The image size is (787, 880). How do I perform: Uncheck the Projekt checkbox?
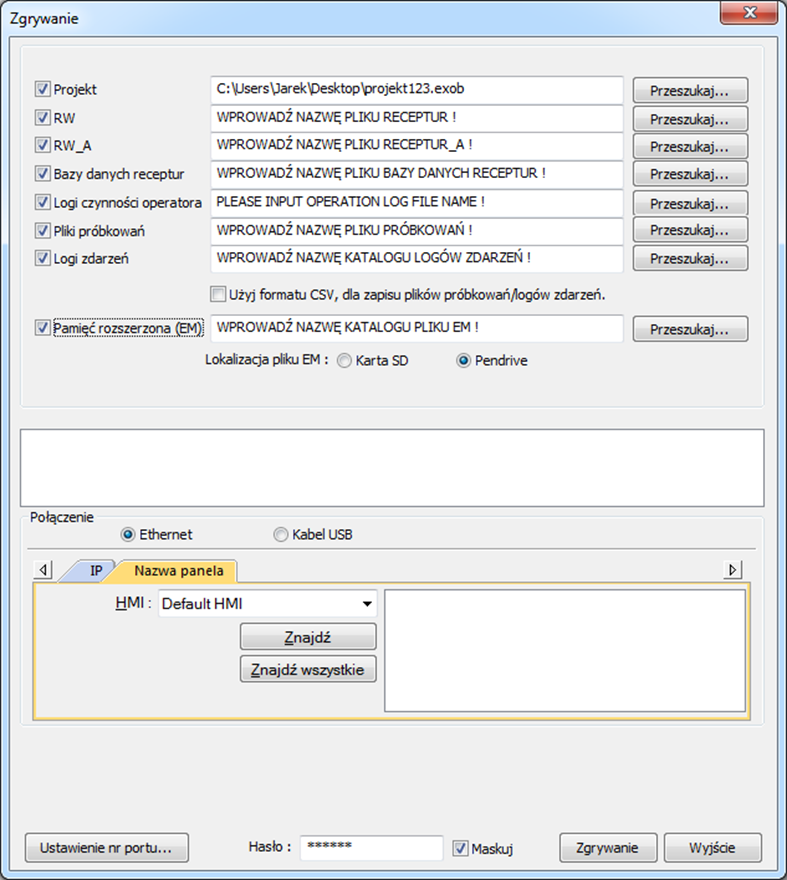(x=43, y=89)
